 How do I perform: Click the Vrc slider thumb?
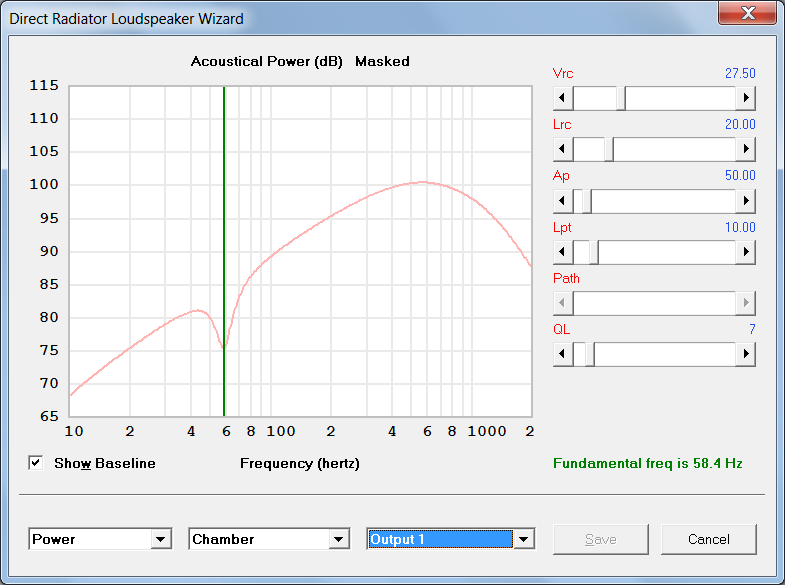coord(621,98)
